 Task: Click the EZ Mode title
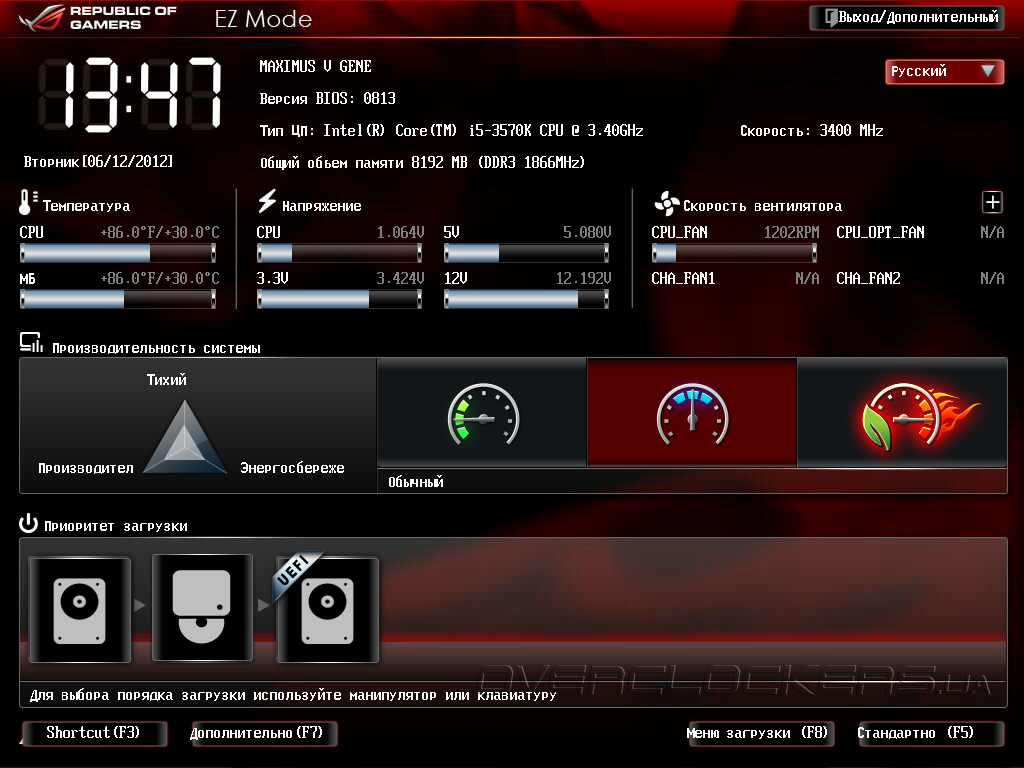tap(263, 19)
